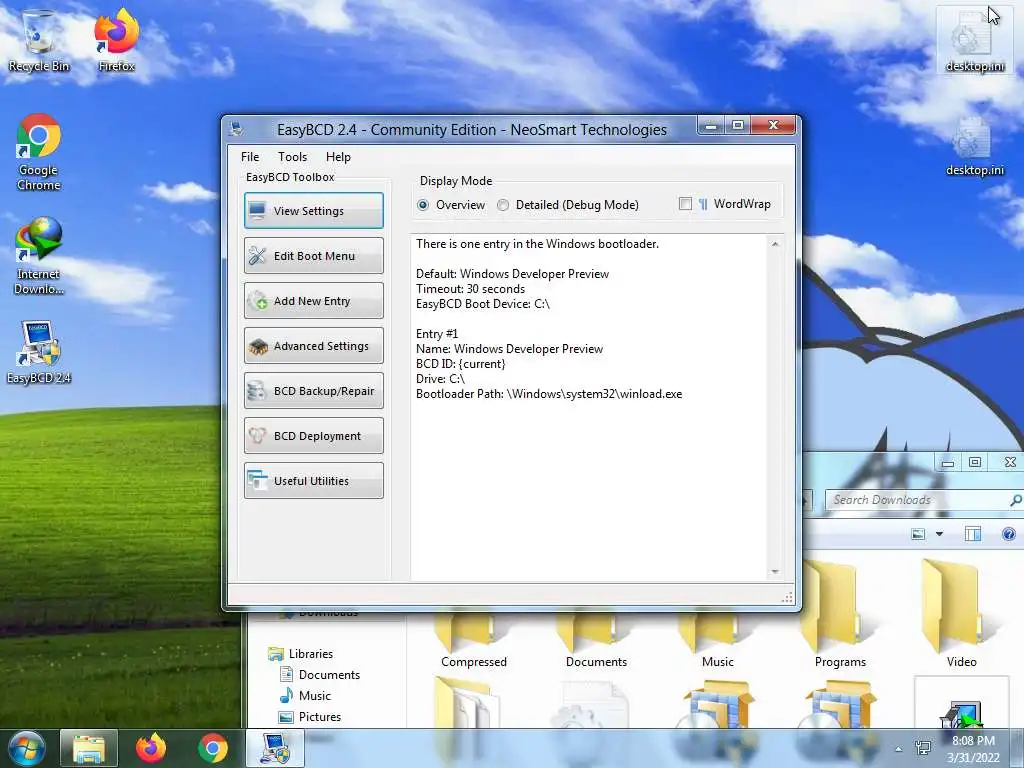Select Libraries in the Explorer navigation tree
Screen dimensions: 1024x768
[x=301, y=654]
